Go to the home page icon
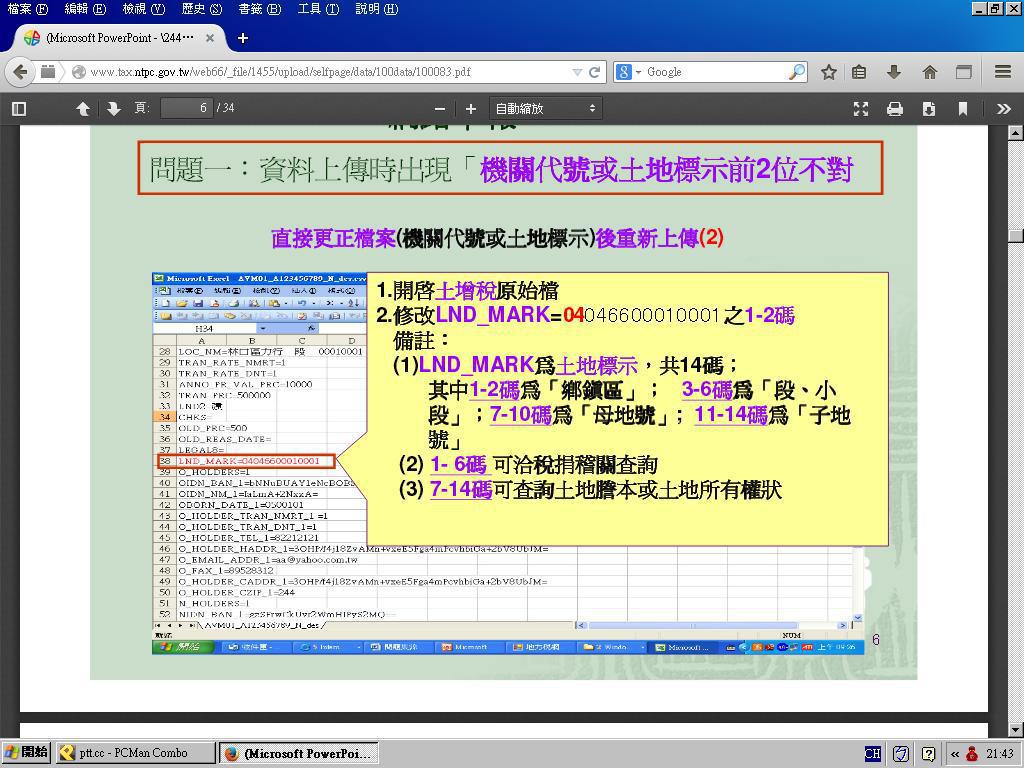1024x768 pixels. pyautogui.click(x=929, y=72)
